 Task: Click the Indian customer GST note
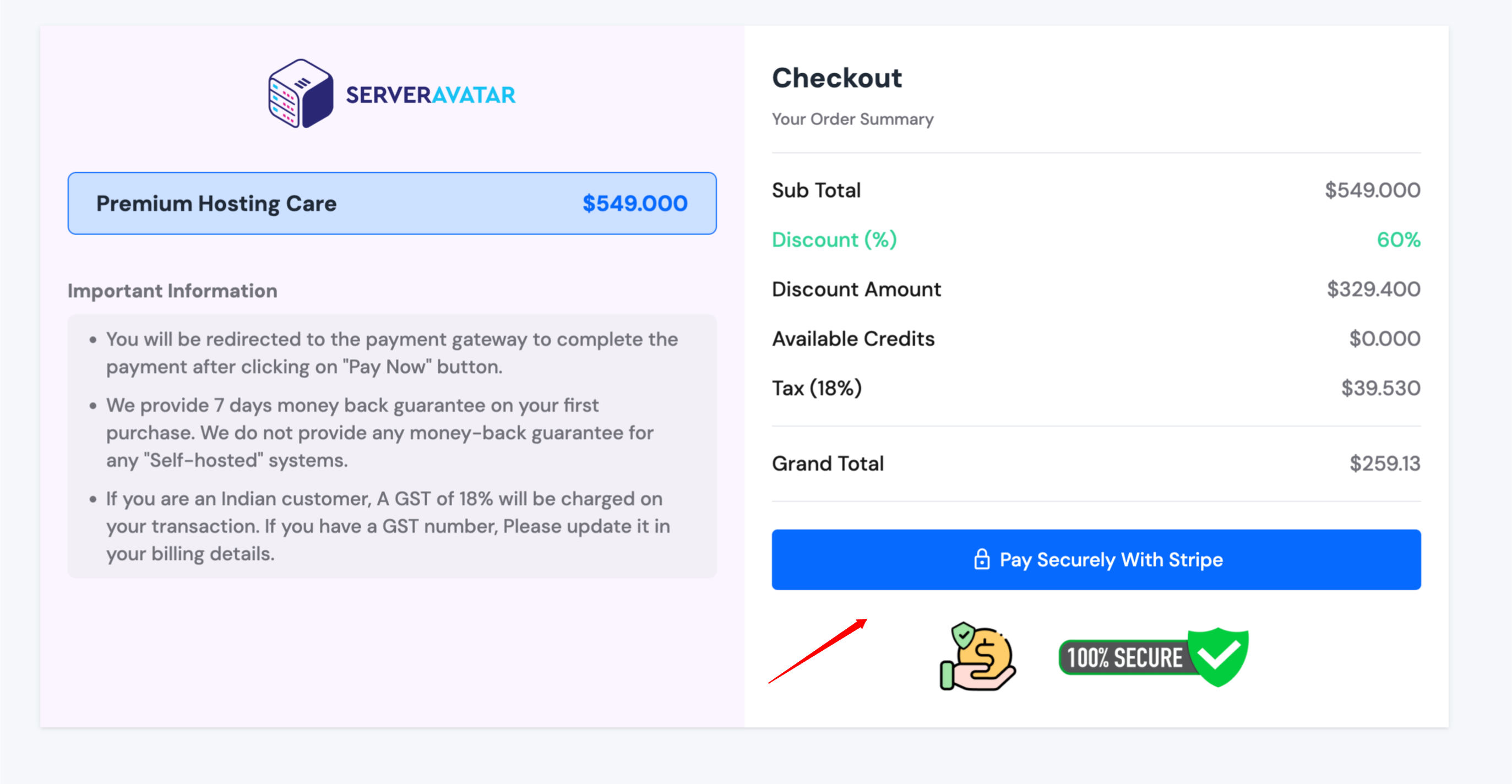point(388,526)
